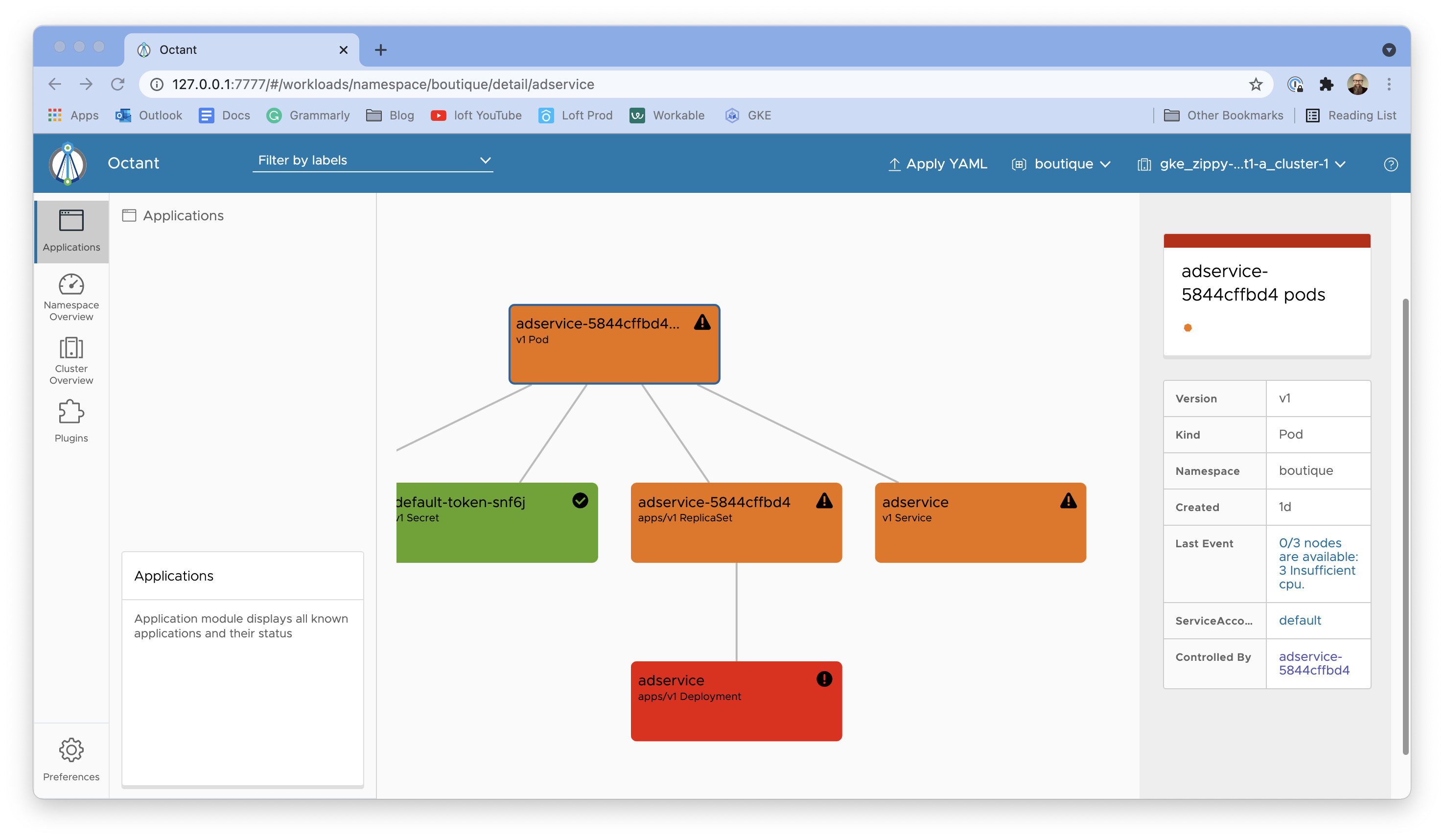The width and height of the screenshot is (1444, 840).
Task: Expand the Filter by labels dropdown
Action: pos(373,161)
